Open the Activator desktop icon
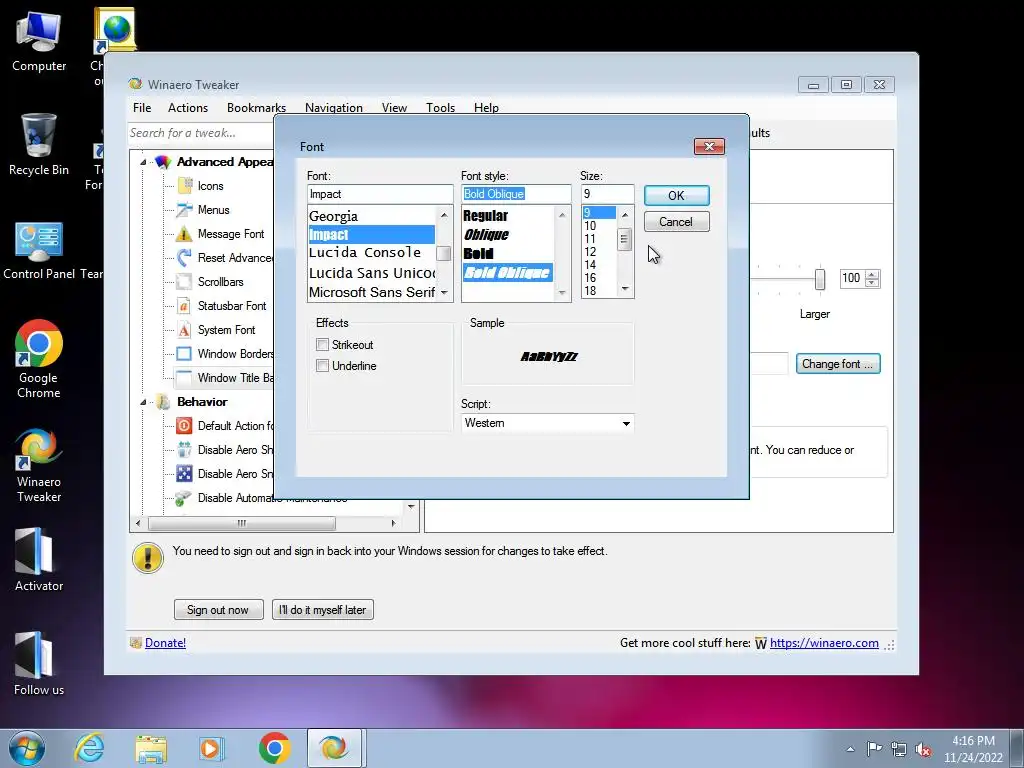Viewport: 1024px width, 768px height. tap(39, 559)
